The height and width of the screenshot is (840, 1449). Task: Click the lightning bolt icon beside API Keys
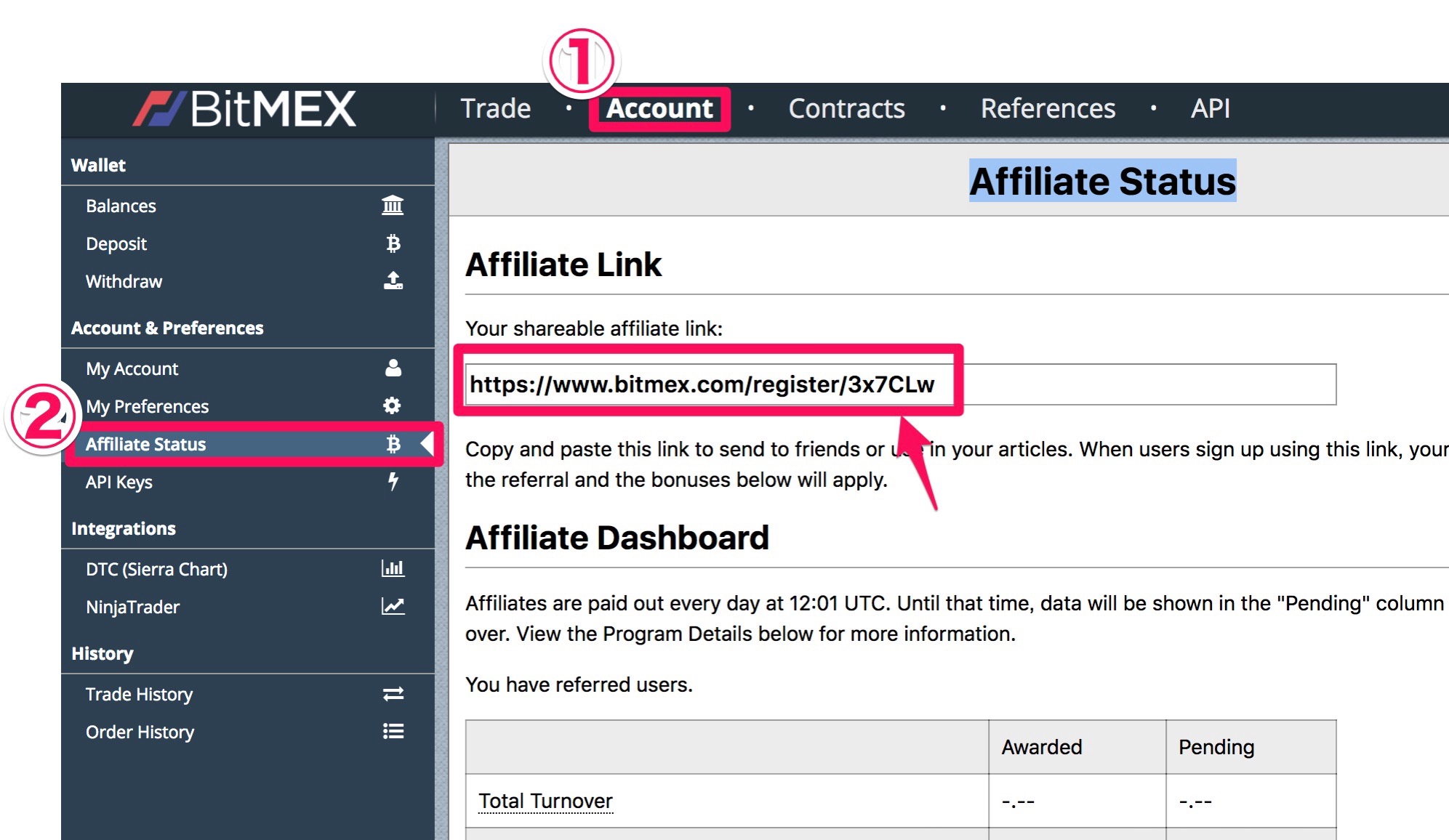pos(393,481)
